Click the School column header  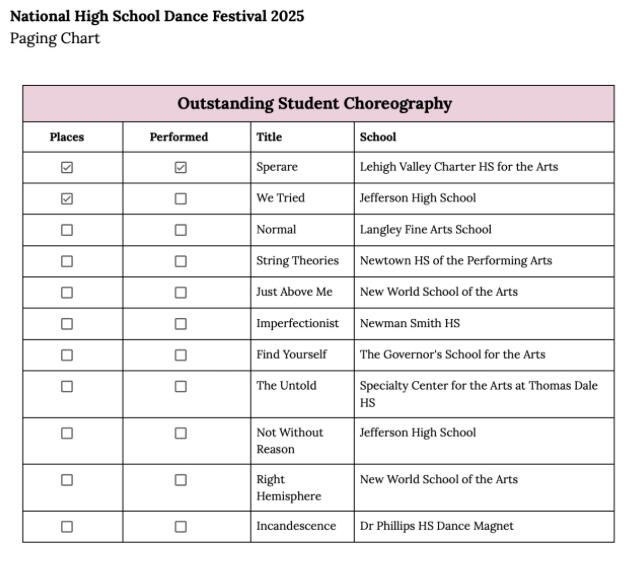[378, 137]
